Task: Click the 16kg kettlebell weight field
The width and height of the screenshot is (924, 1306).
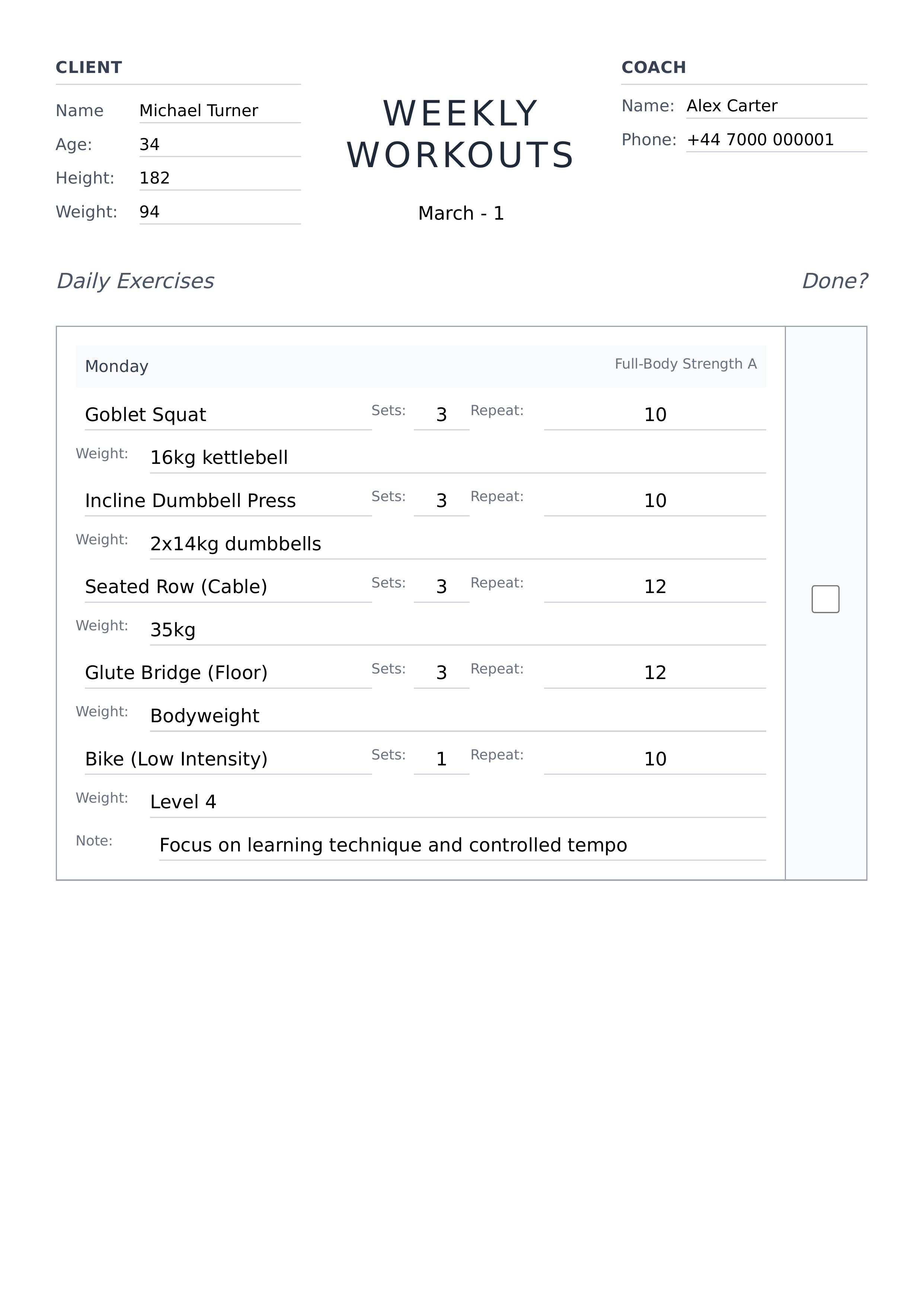Action: point(457,458)
